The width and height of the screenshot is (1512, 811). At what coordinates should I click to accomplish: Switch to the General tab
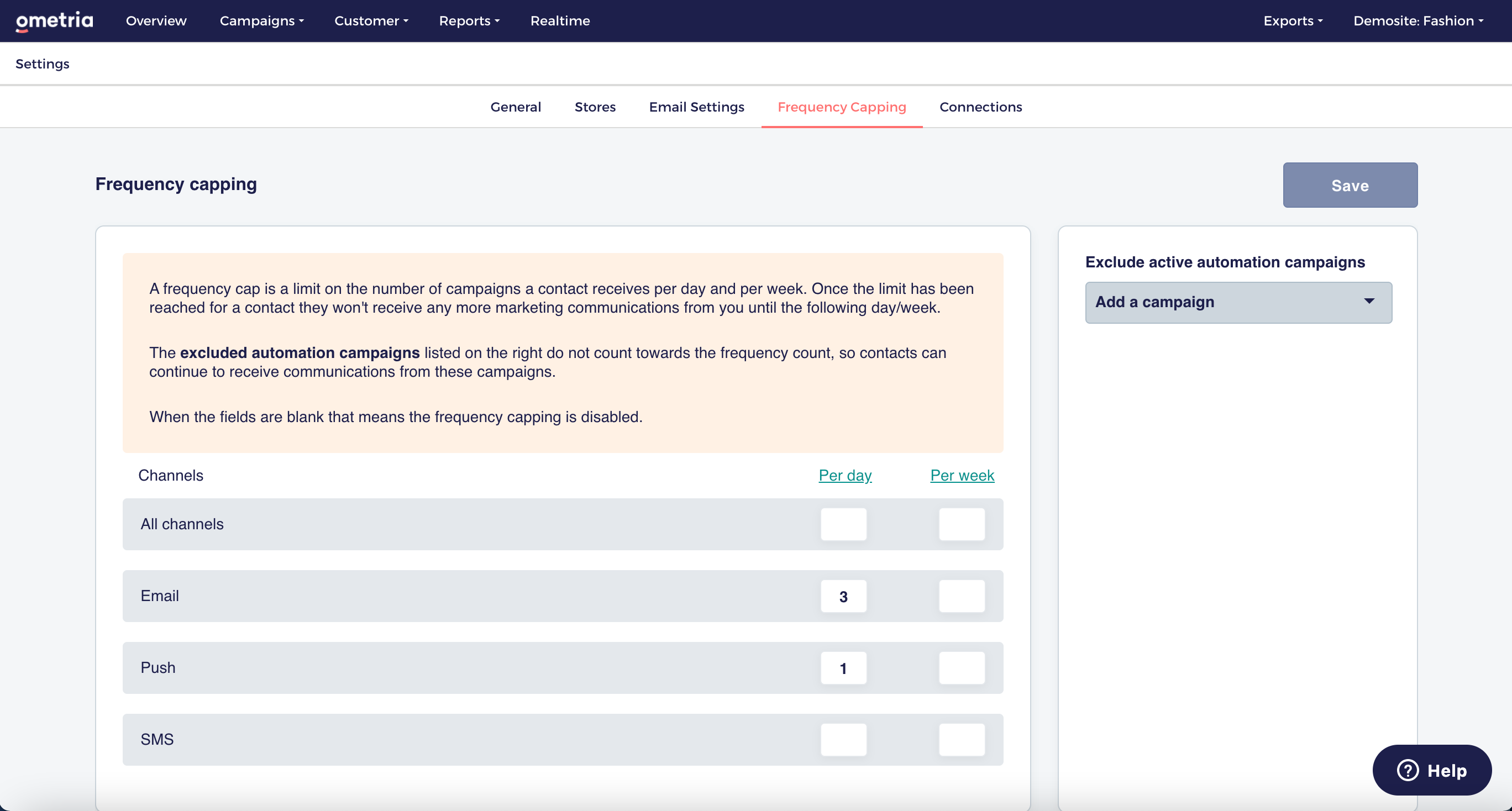tap(516, 107)
